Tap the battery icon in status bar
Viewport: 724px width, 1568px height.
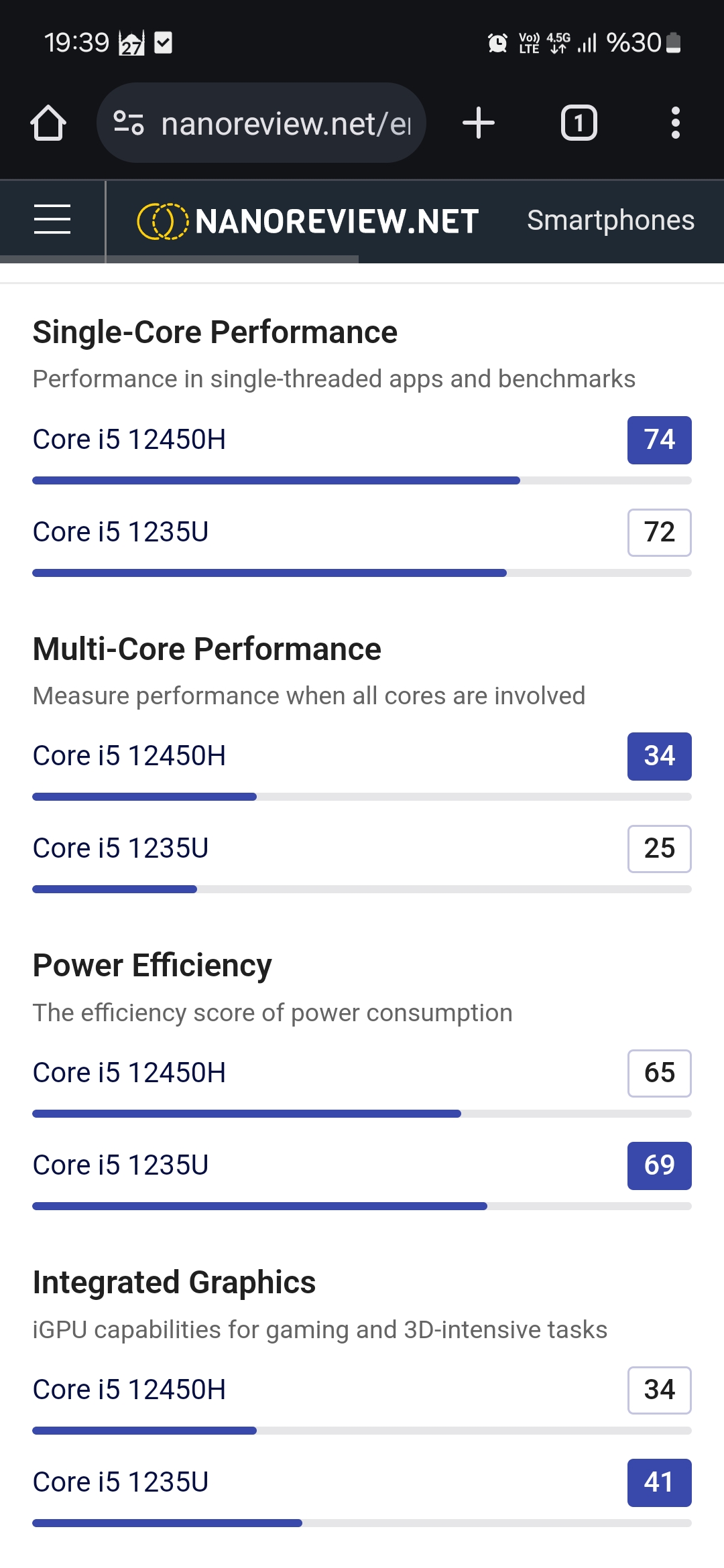[x=674, y=44]
